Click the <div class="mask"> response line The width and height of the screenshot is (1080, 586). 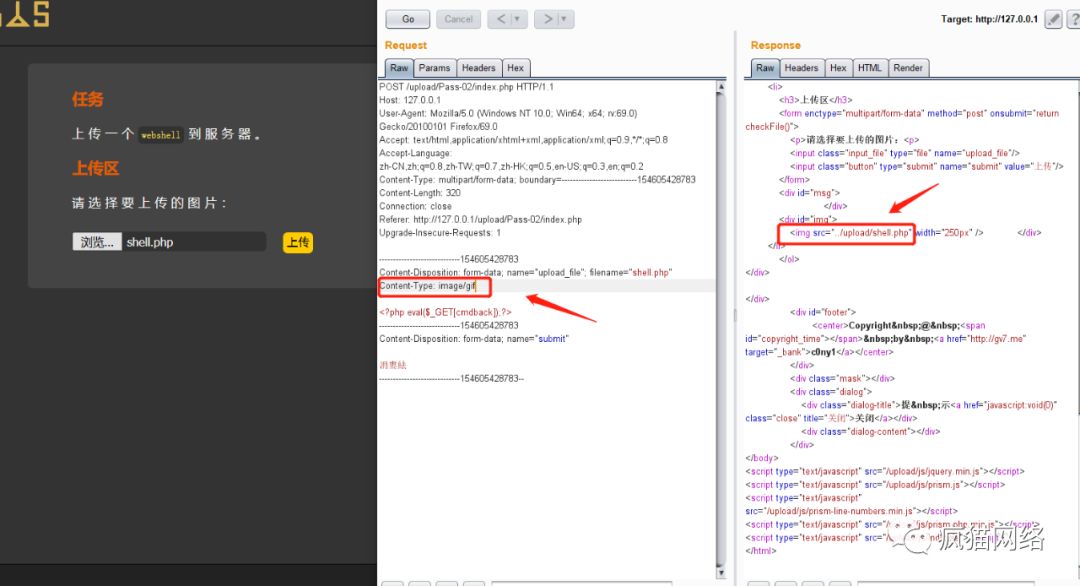tap(842, 378)
